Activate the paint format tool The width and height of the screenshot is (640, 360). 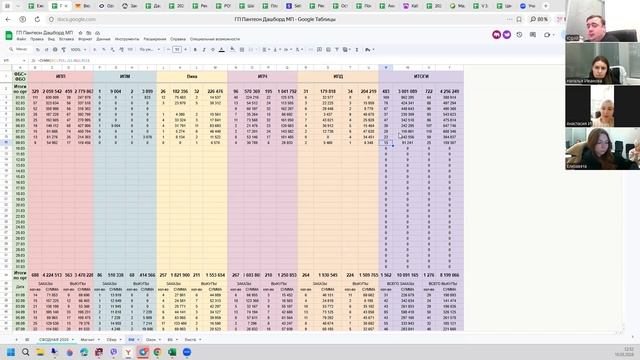pos(64,49)
